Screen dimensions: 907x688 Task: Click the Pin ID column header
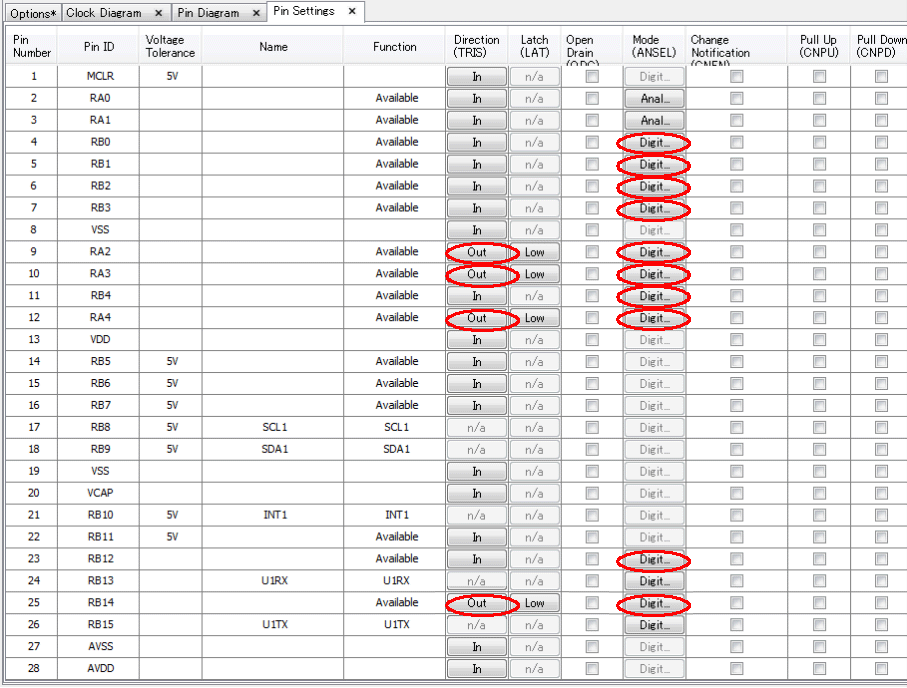[99, 47]
